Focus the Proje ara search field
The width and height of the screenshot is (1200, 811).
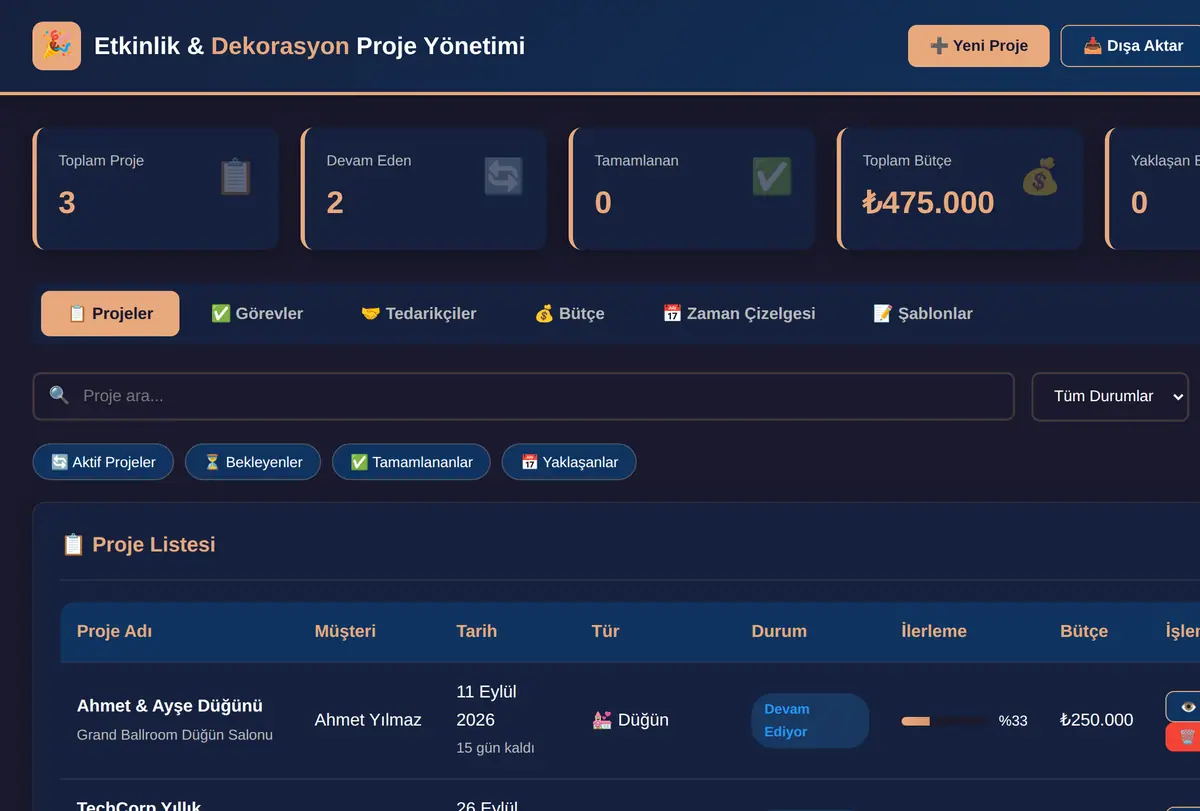(x=524, y=396)
